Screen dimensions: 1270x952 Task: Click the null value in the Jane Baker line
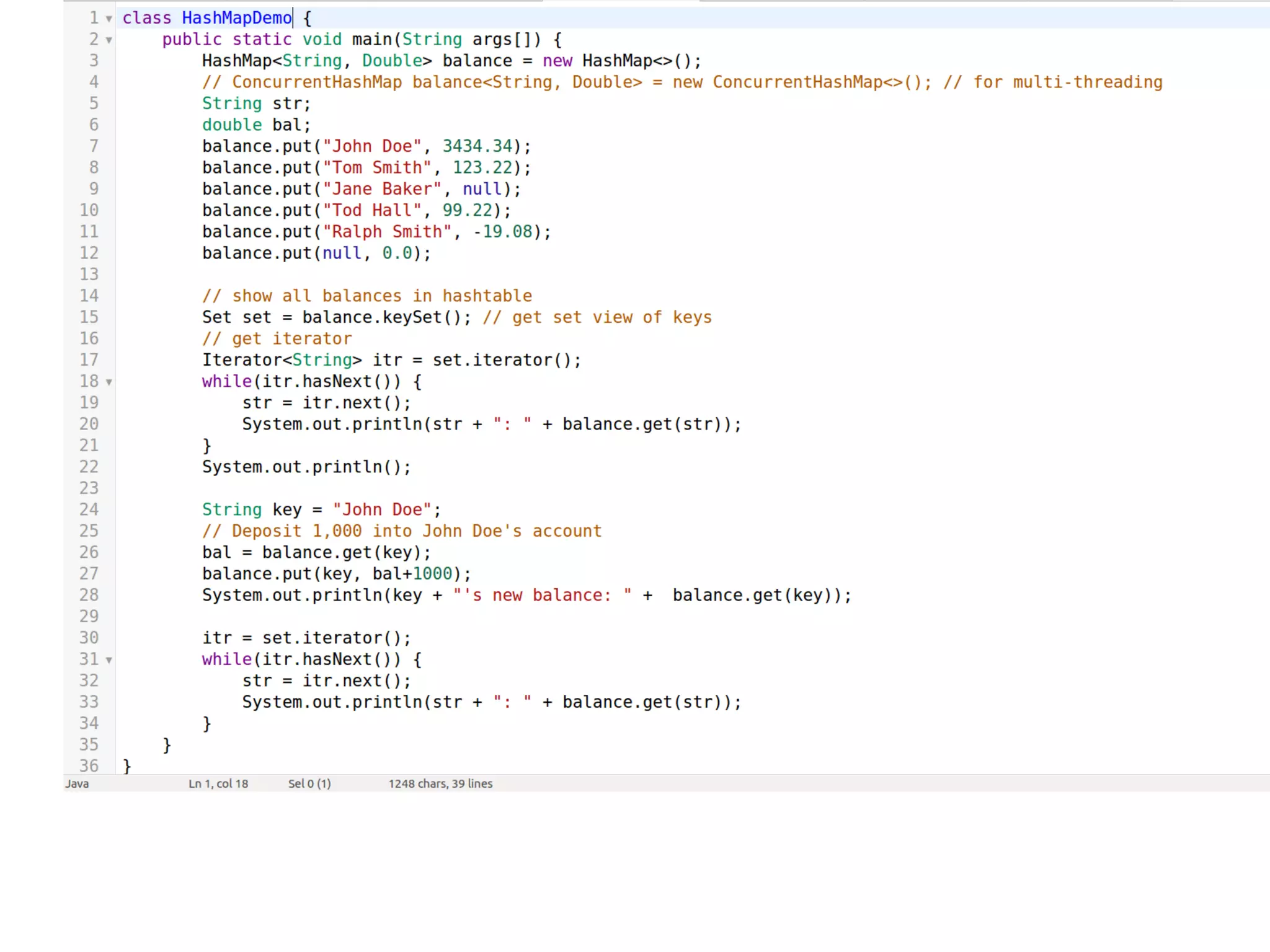pyautogui.click(x=482, y=189)
